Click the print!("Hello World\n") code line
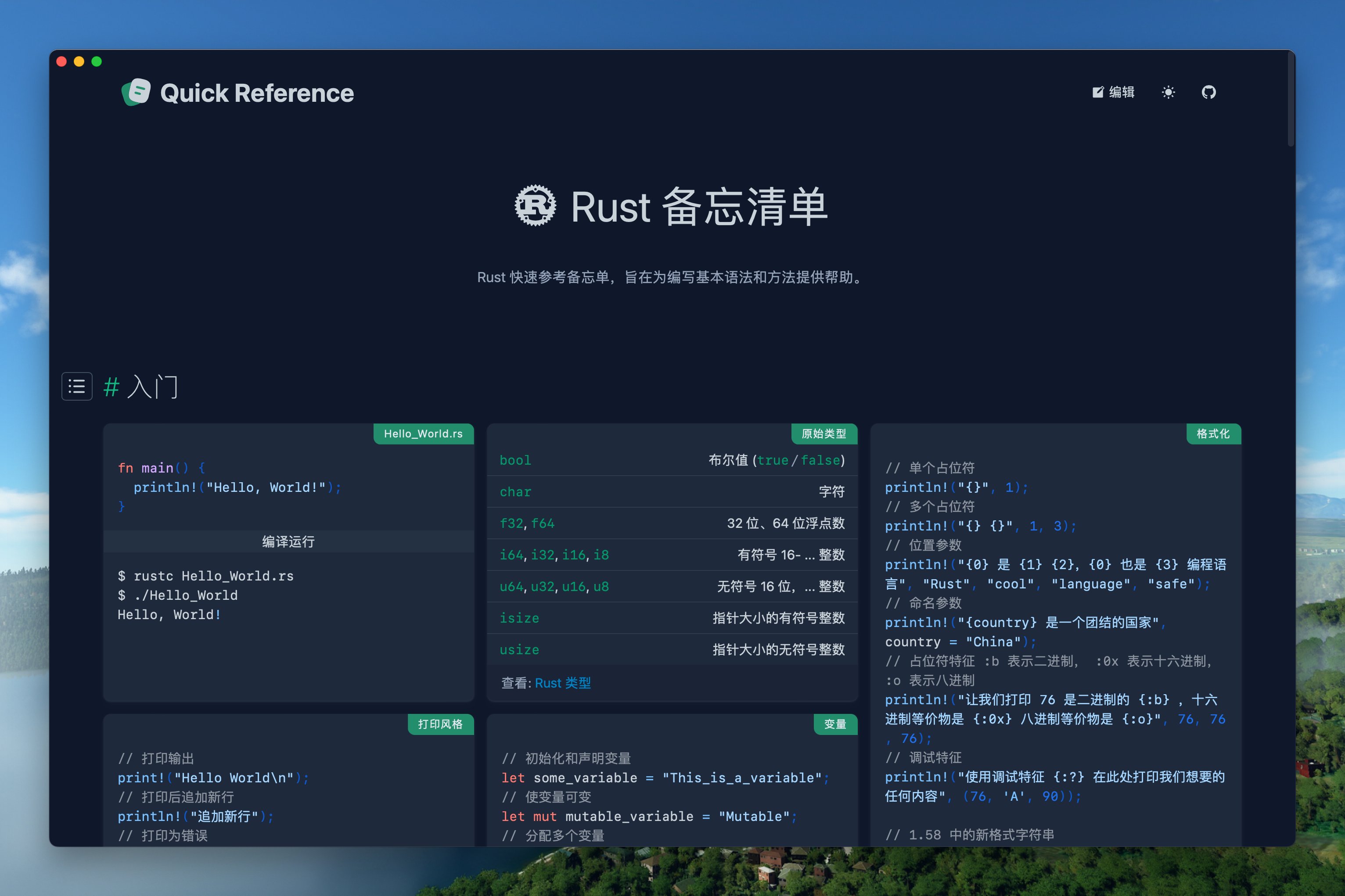This screenshot has width=1345, height=896. point(213,778)
